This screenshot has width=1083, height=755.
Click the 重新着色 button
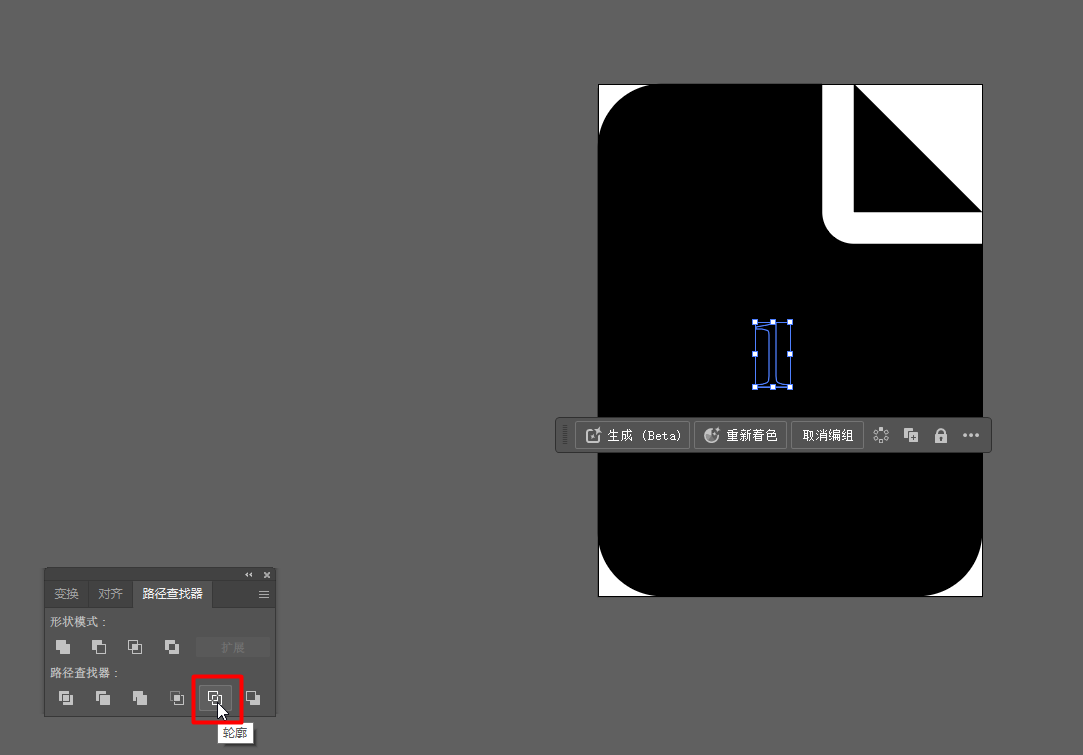[740, 435]
